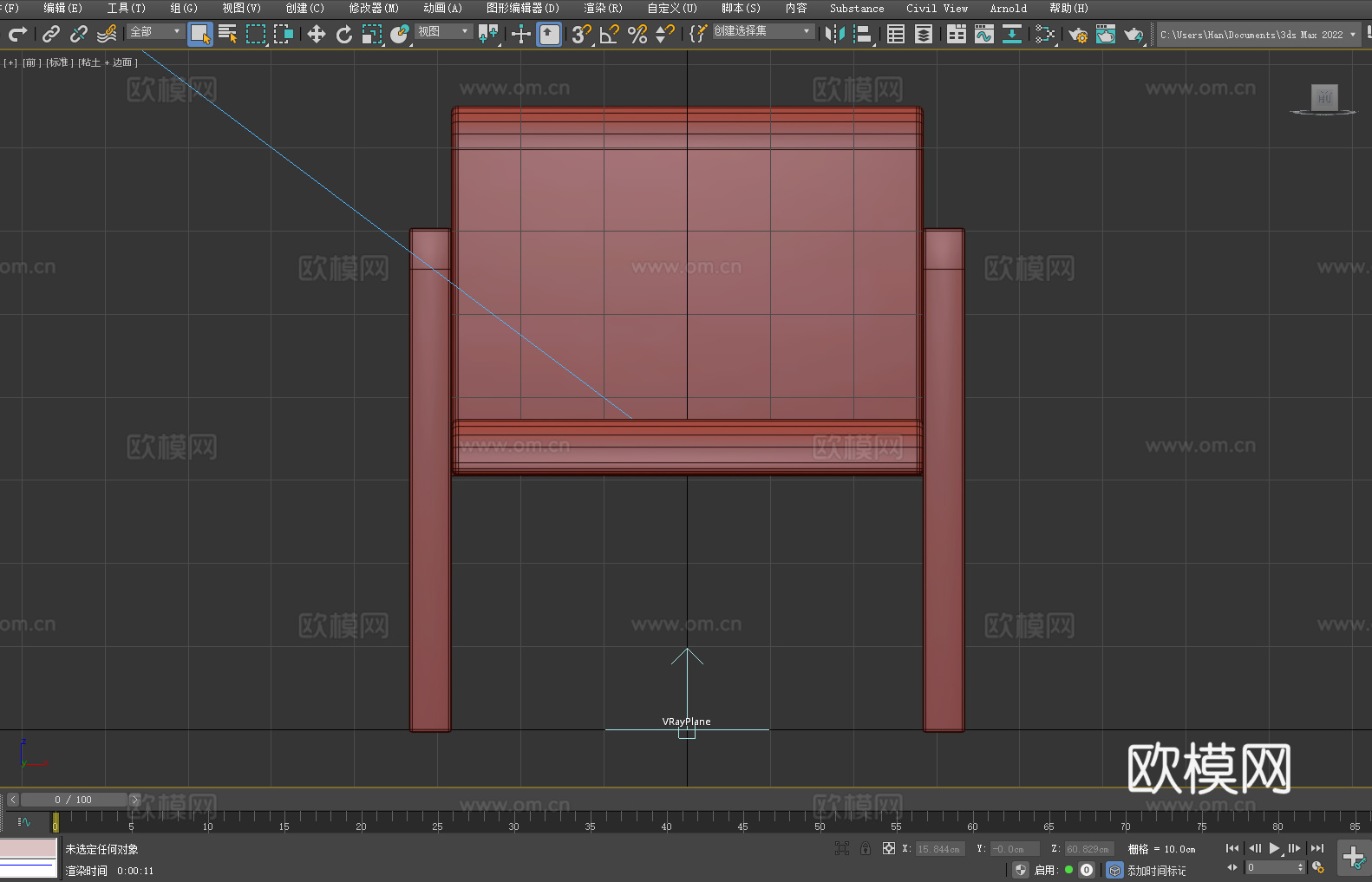Open the 工具(T) menu
The width and height of the screenshot is (1372, 882).
click(x=126, y=8)
